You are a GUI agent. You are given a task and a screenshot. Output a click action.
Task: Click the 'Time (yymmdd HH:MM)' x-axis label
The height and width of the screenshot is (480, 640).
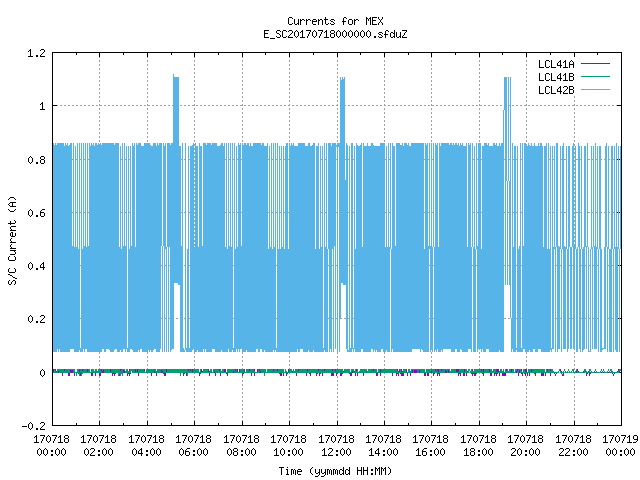(x=335, y=471)
